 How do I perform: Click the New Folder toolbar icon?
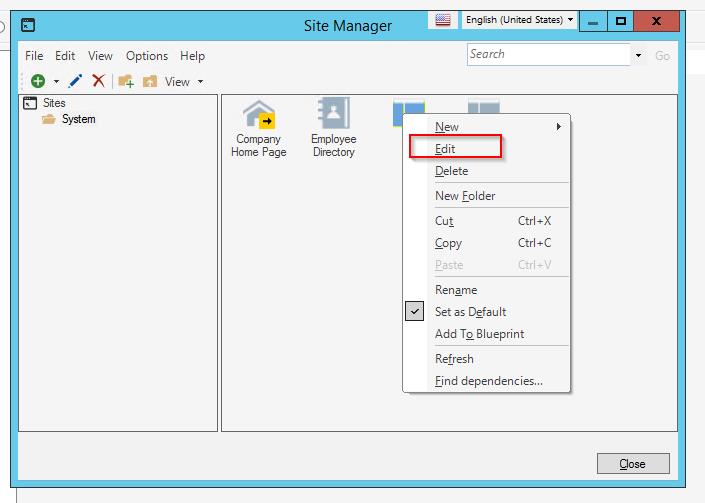(126, 81)
